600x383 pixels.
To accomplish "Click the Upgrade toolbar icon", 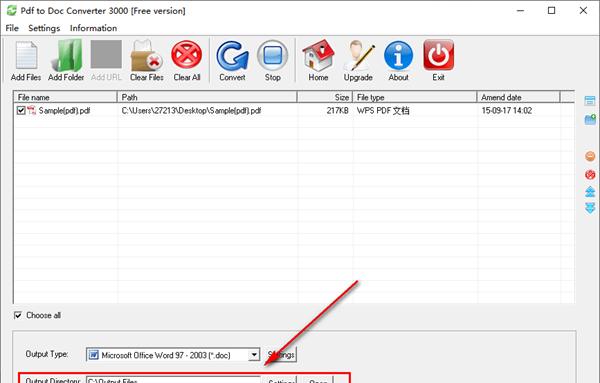I will (358, 56).
